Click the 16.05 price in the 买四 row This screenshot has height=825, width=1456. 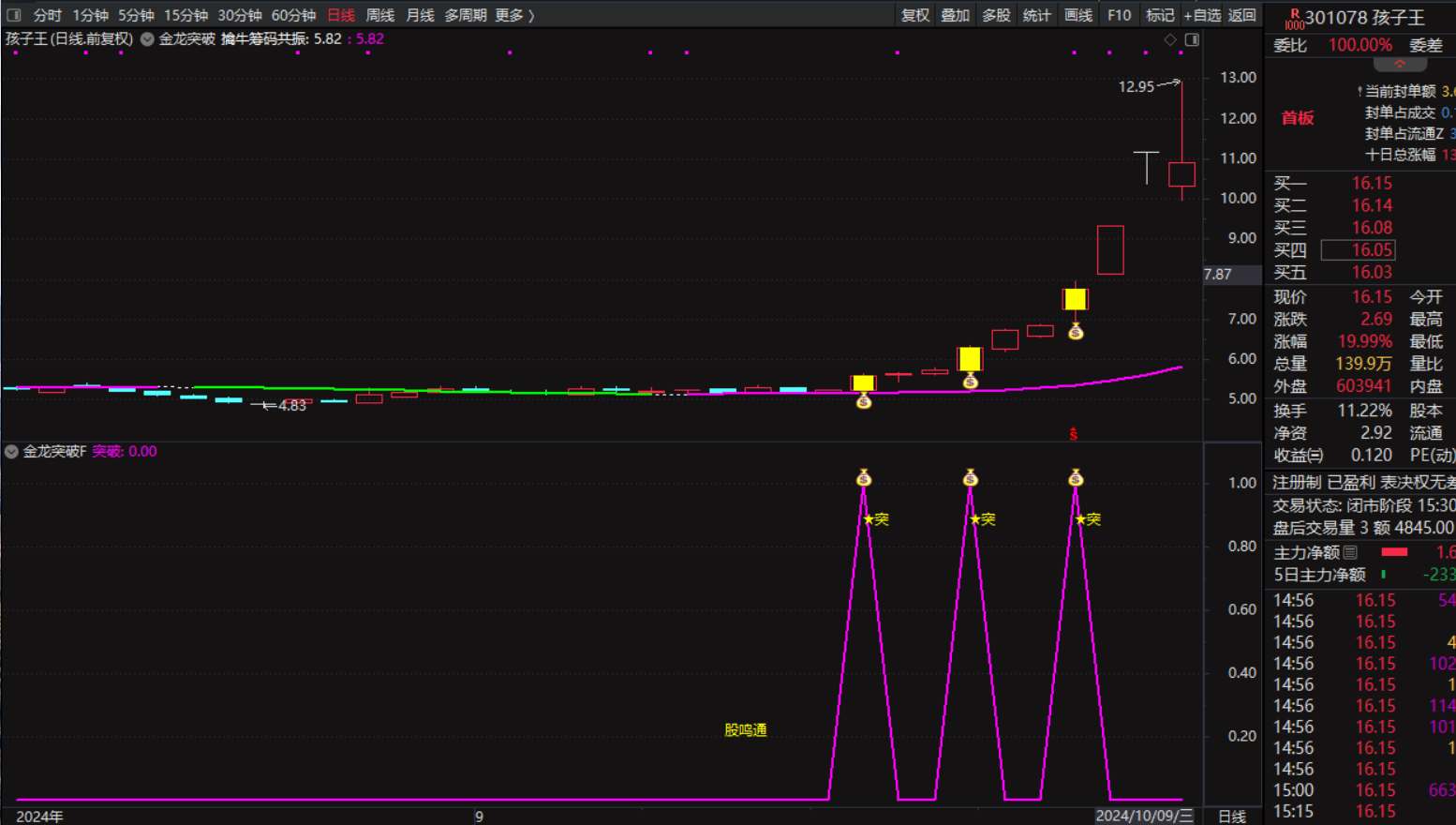coord(1371,250)
